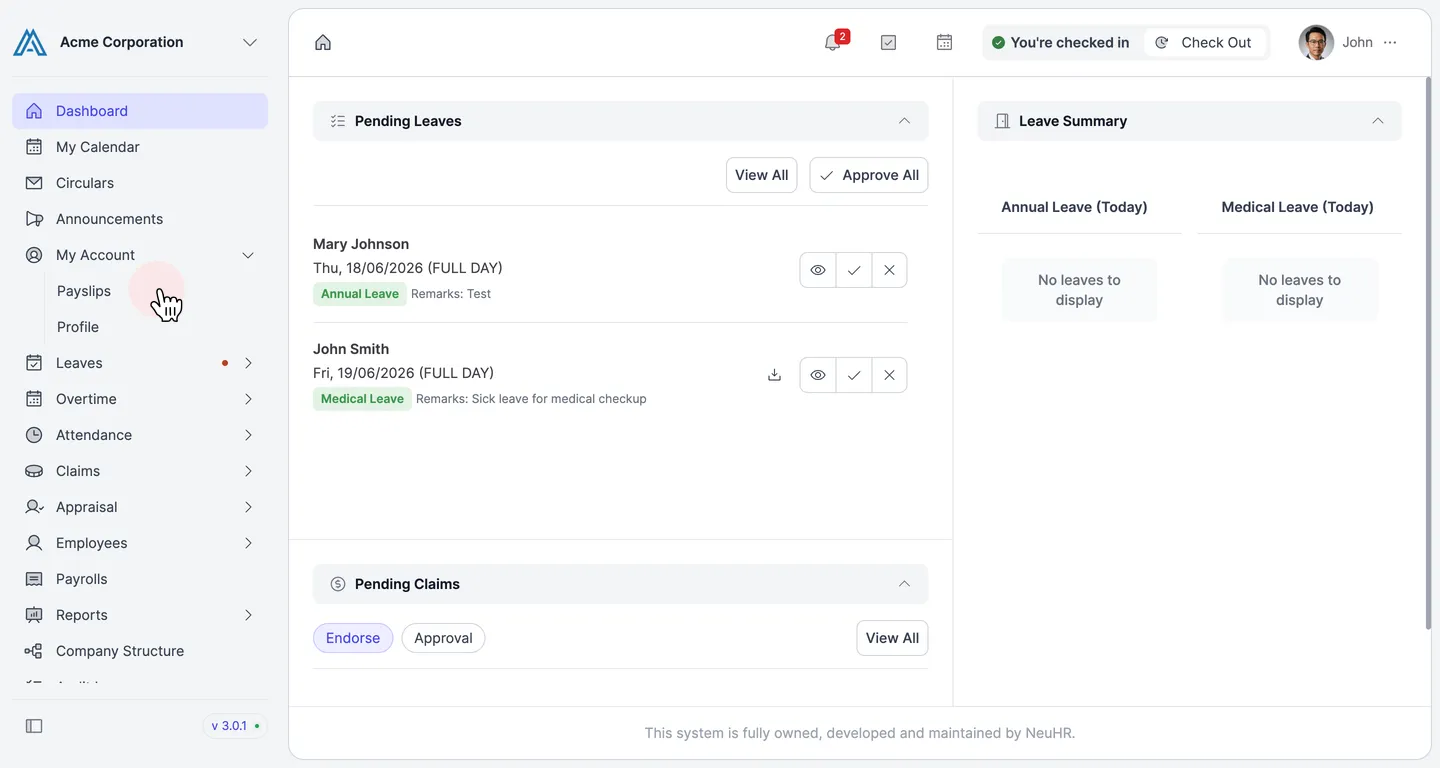Collapse the Pending Claims panel
The height and width of the screenshot is (768, 1440).
(904, 584)
